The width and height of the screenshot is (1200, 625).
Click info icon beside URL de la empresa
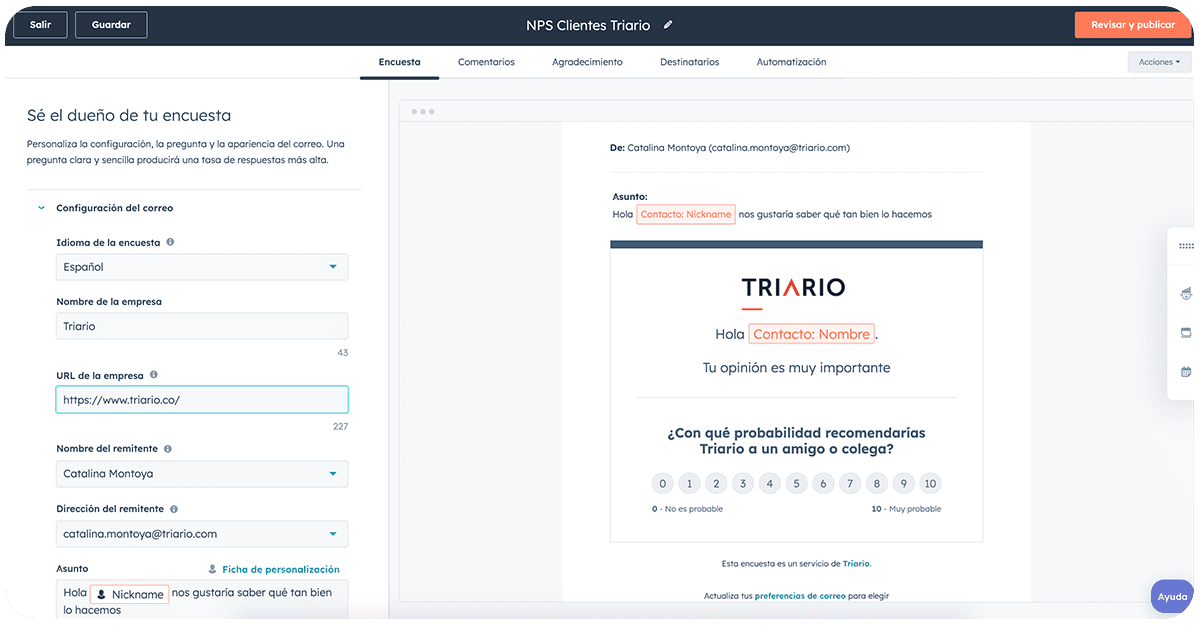(154, 375)
